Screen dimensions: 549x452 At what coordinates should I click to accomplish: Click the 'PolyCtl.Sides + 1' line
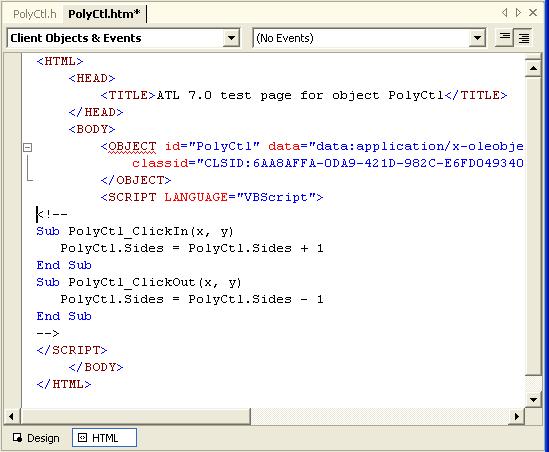point(192,249)
